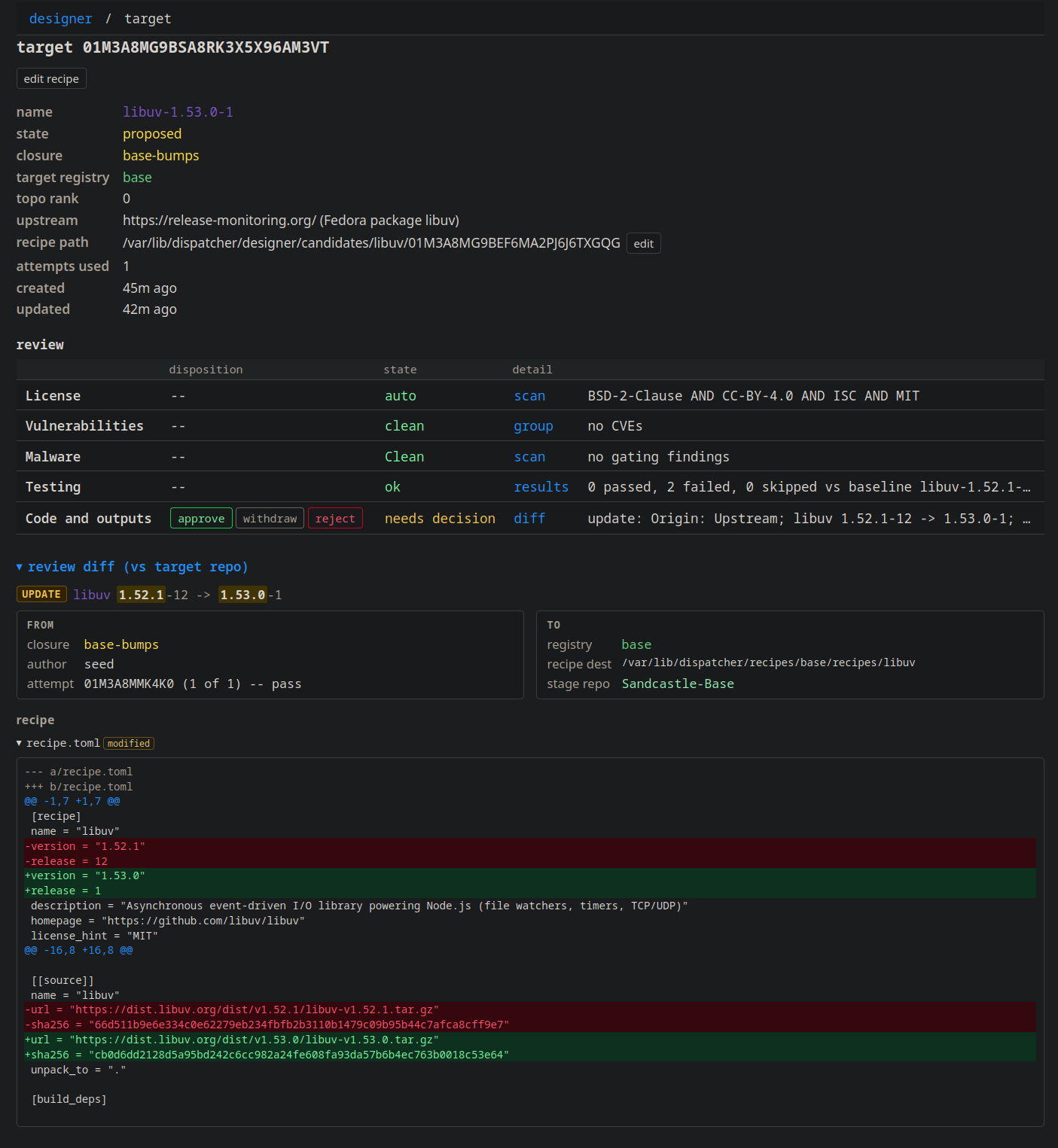This screenshot has width=1058, height=1148.
Task: Click the '42m ago' updated value
Action: pos(150,309)
